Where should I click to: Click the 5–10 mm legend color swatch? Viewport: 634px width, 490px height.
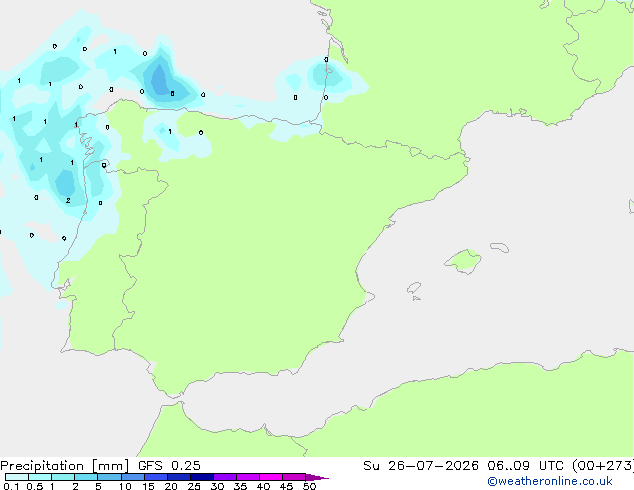[x=109, y=477]
